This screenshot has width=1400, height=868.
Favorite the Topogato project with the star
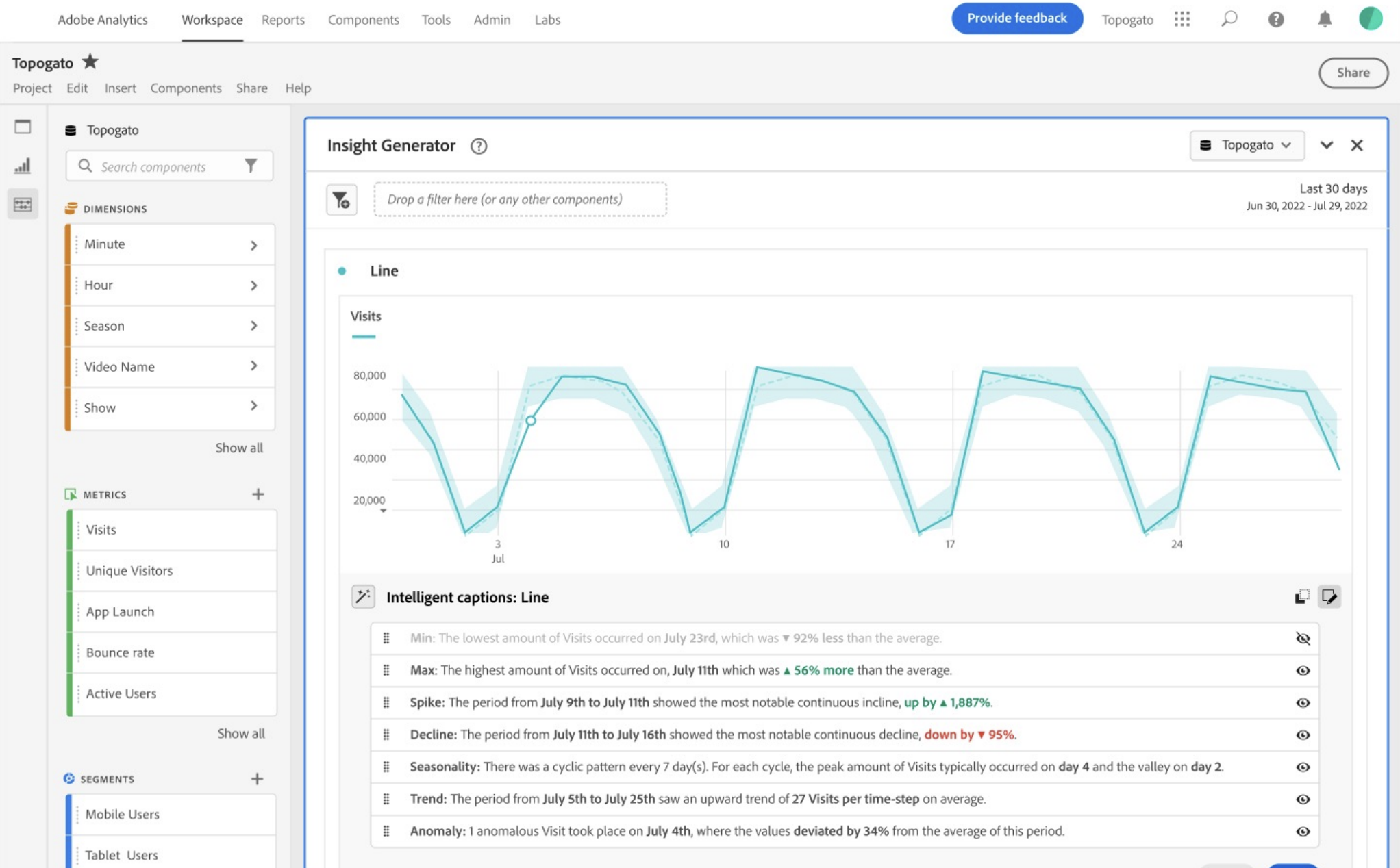tap(90, 62)
